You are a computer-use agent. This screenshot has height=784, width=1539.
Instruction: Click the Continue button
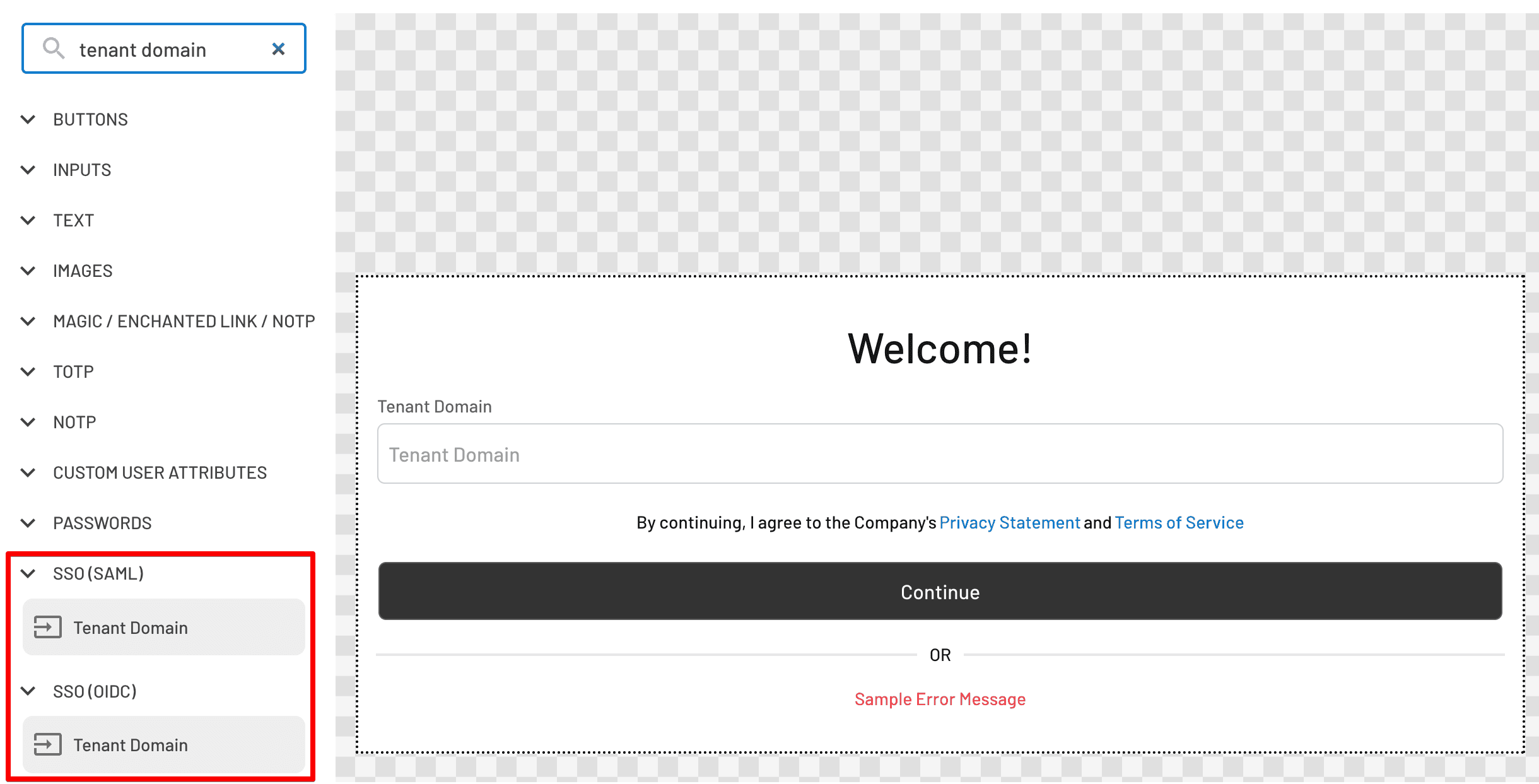click(x=940, y=591)
